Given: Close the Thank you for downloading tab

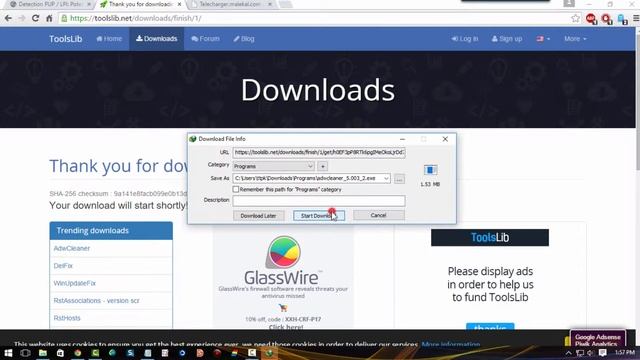Looking at the screenshot, I should 179,4.
